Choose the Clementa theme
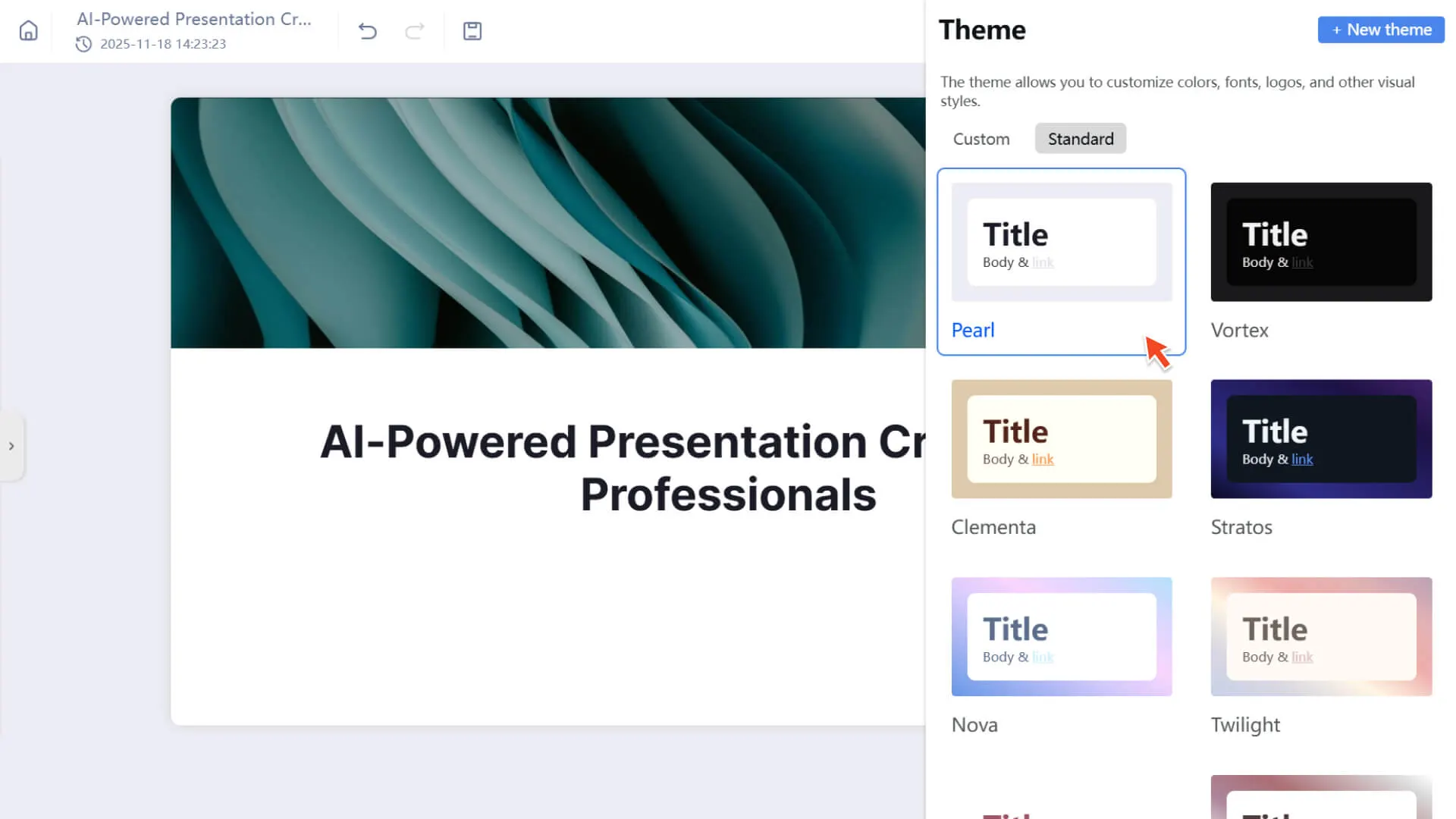Viewport: 1456px width, 819px height. (x=1062, y=459)
